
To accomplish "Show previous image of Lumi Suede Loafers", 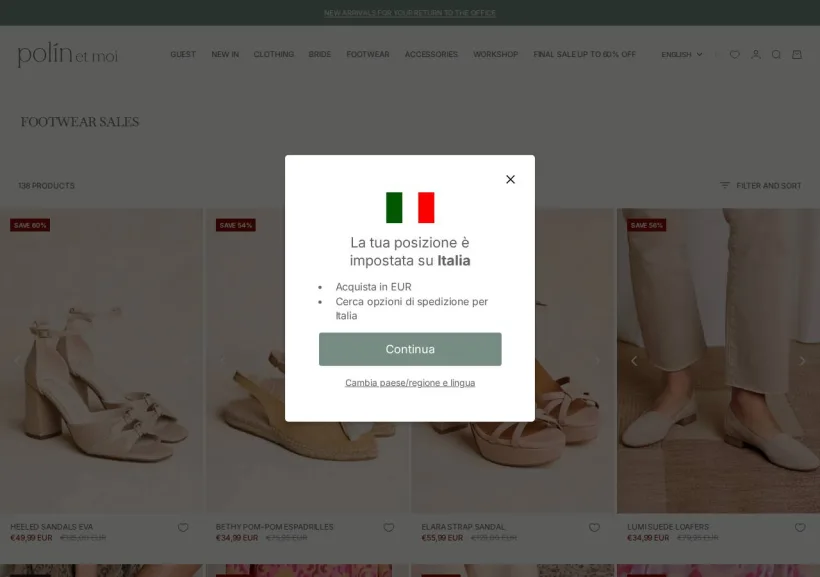I will click(x=634, y=361).
